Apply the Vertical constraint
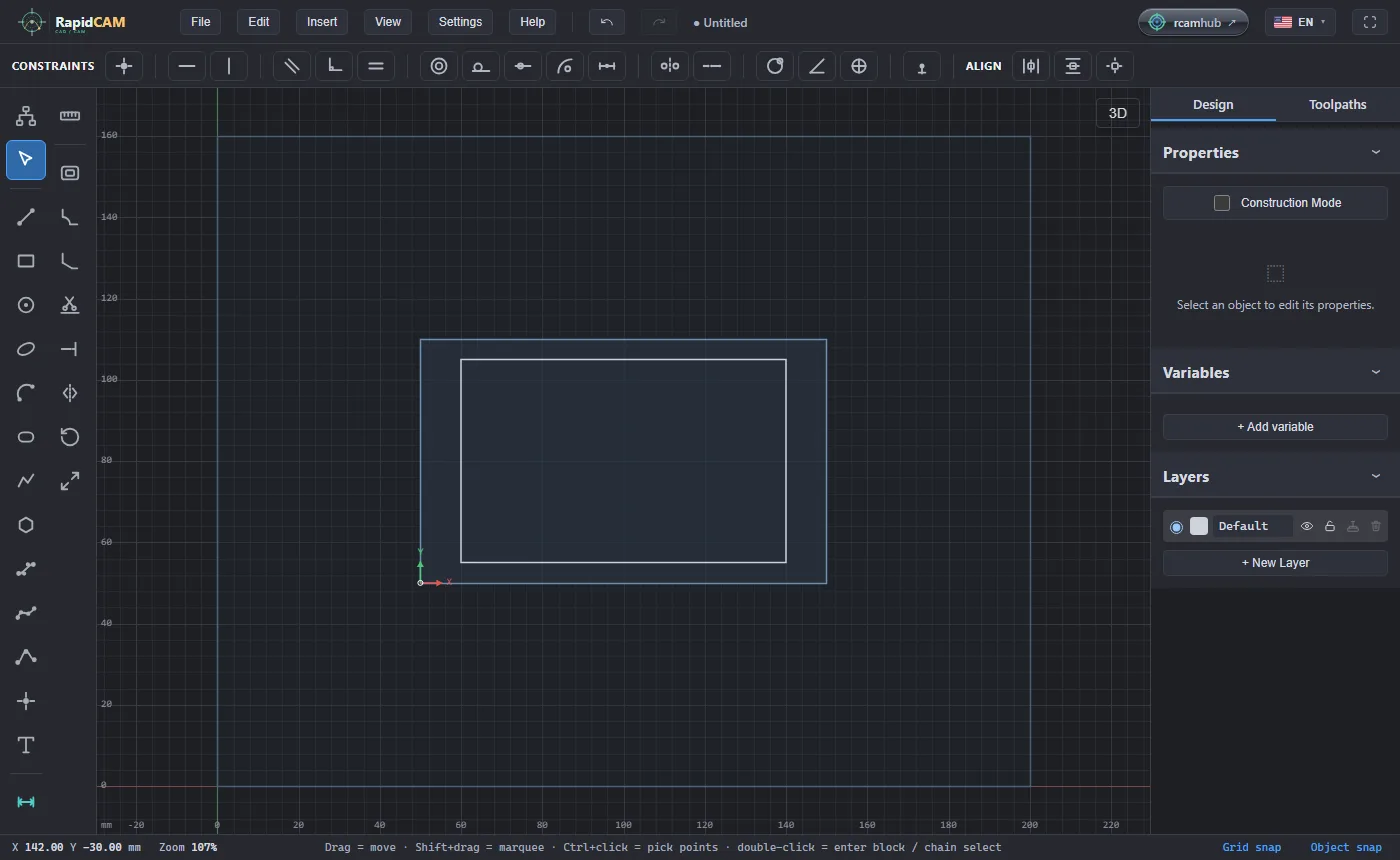The image size is (1400, 860). pos(229,66)
